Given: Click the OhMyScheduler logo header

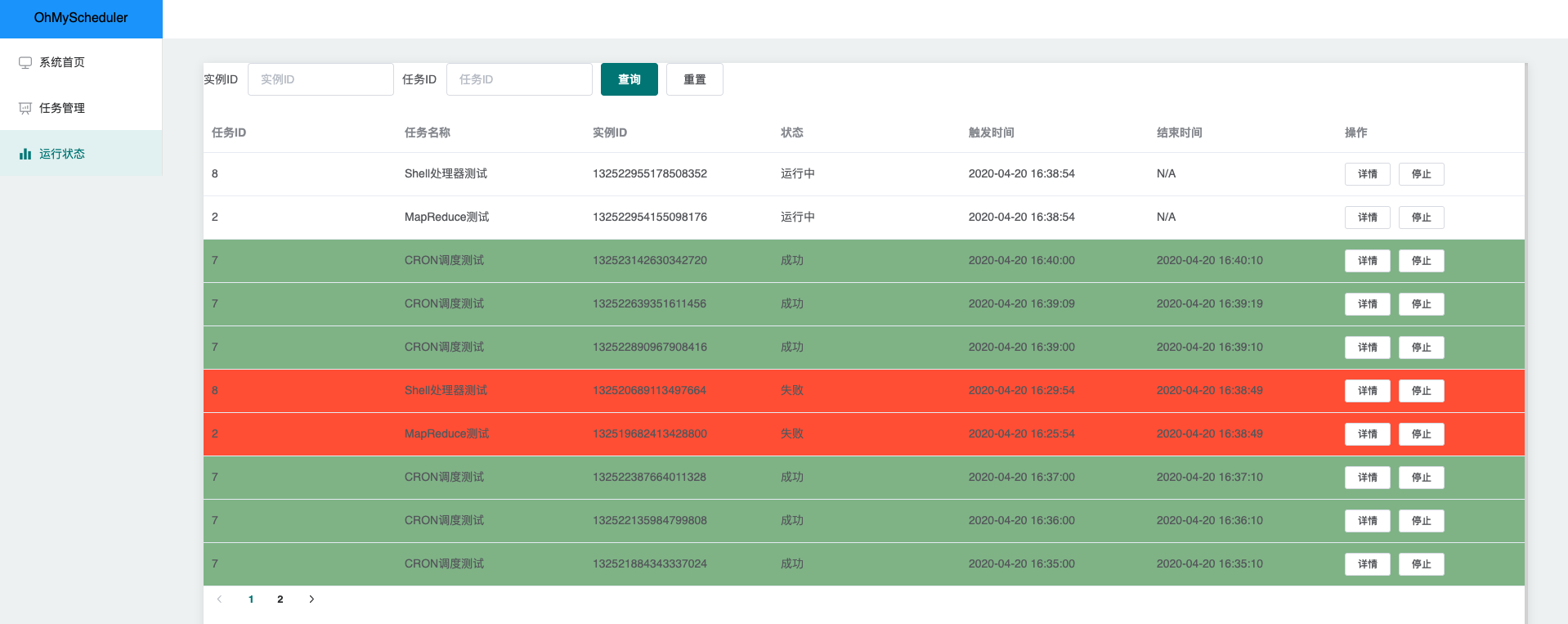Looking at the screenshot, I should point(81,18).
